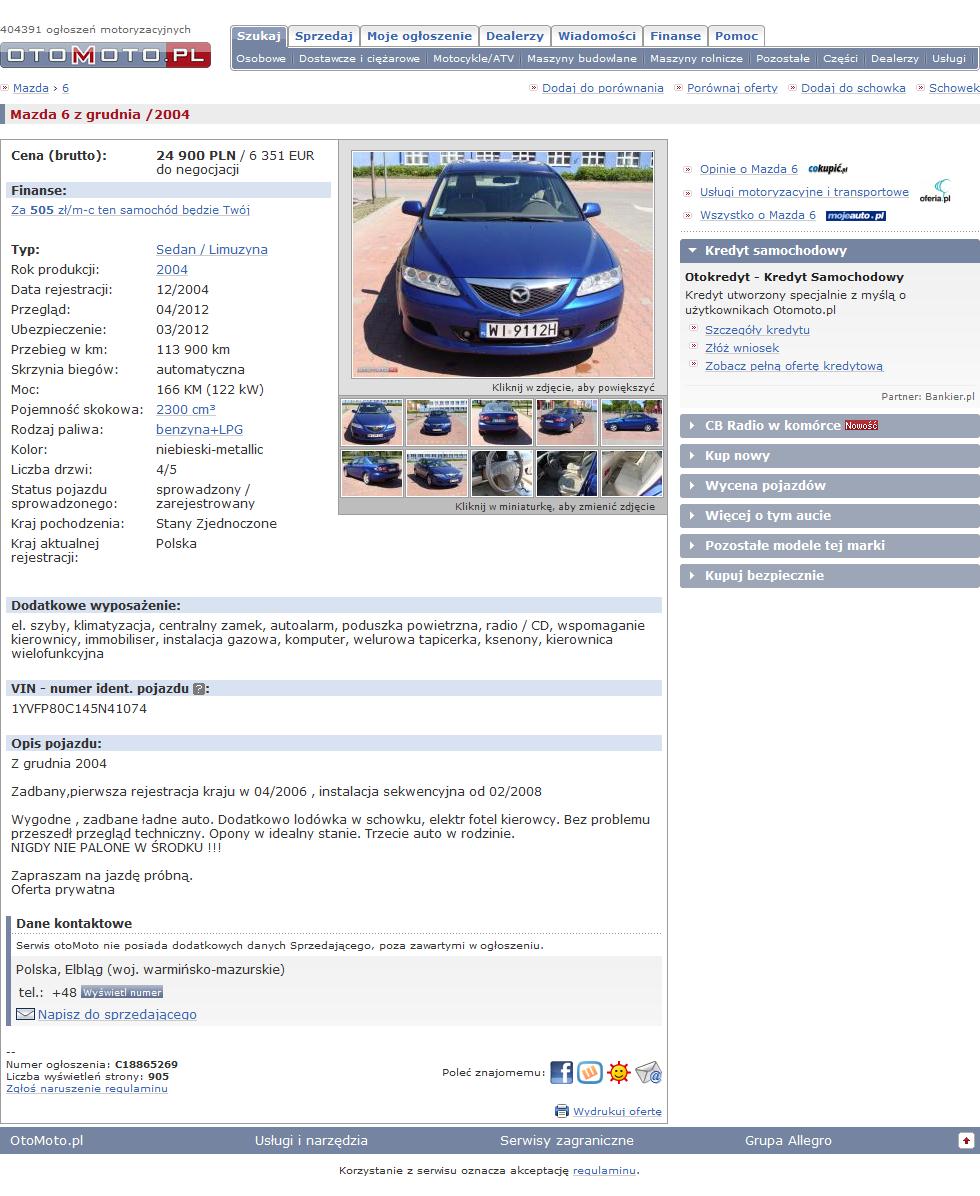Click the price 24 900 PLN

[196, 156]
